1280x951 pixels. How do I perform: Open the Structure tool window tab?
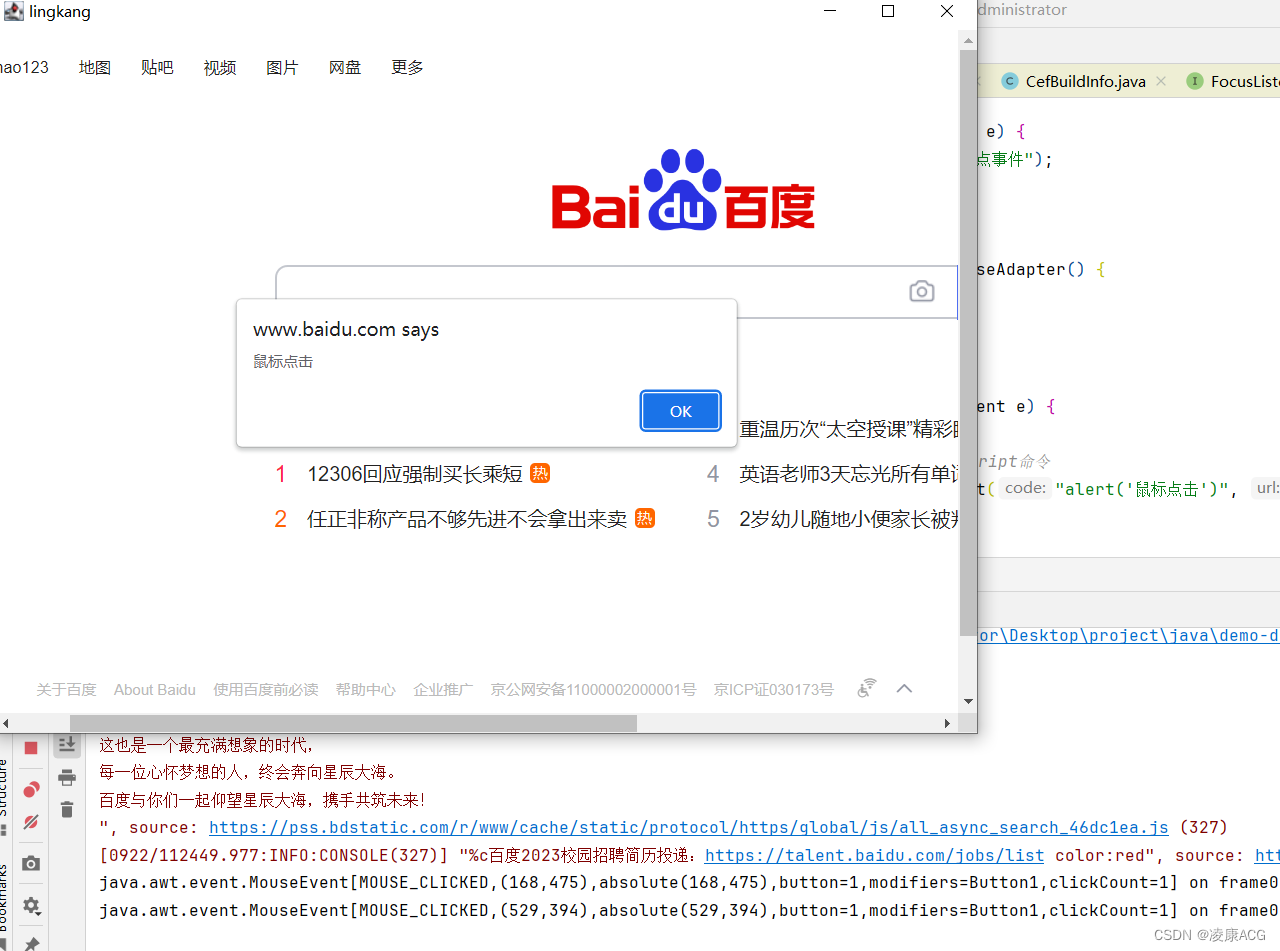(x=4, y=795)
